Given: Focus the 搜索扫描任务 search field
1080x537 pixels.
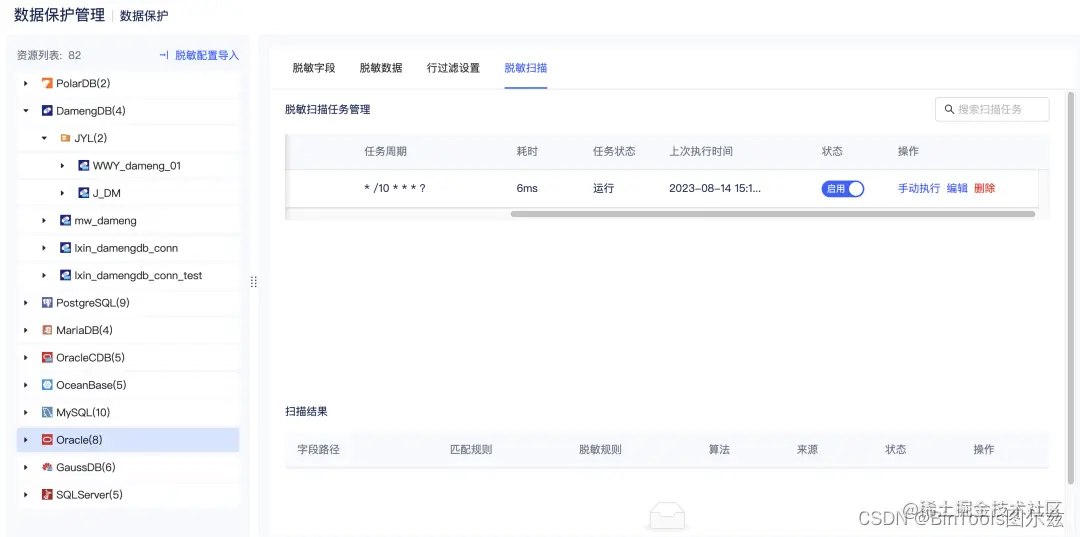Looking at the screenshot, I should pyautogui.click(x=992, y=109).
